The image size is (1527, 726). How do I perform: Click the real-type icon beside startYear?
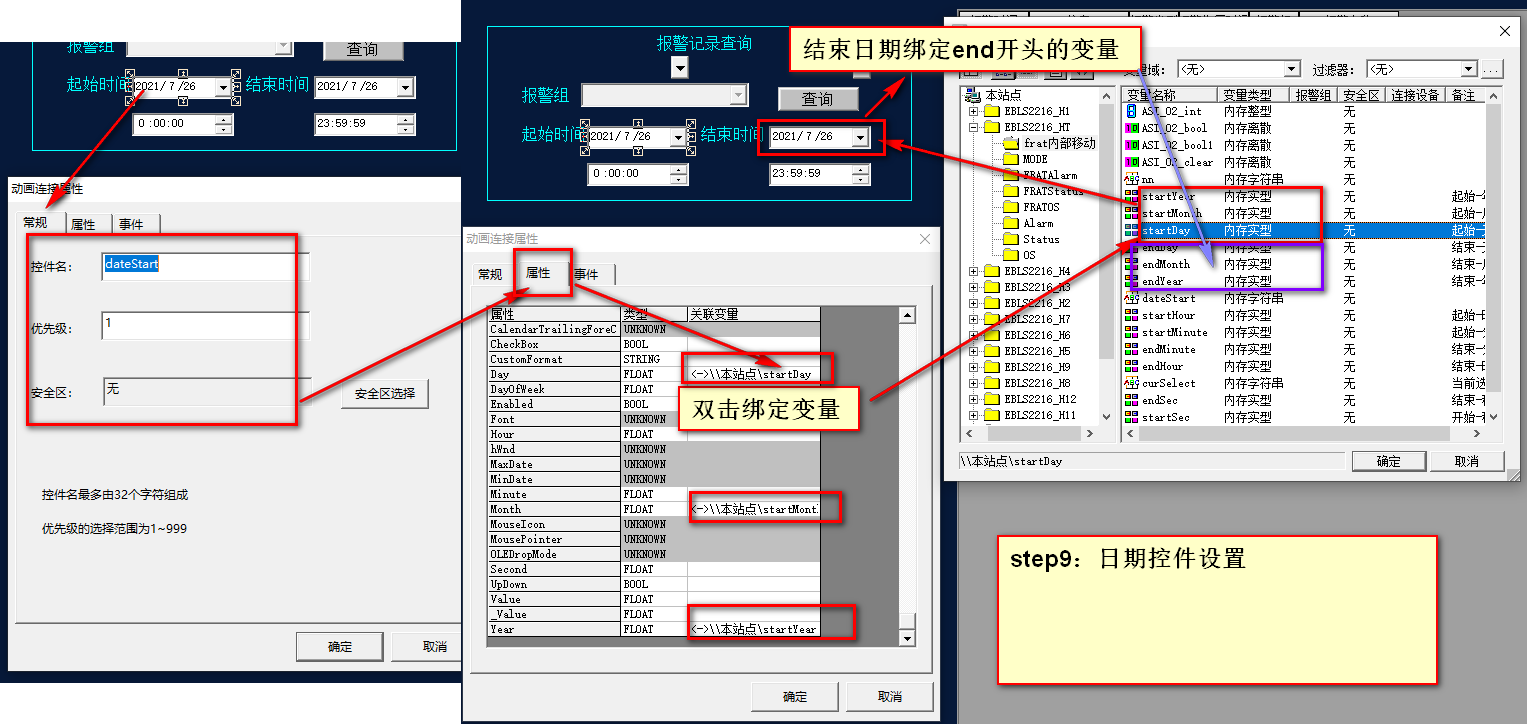pyautogui.click(x=1131, y=196)
